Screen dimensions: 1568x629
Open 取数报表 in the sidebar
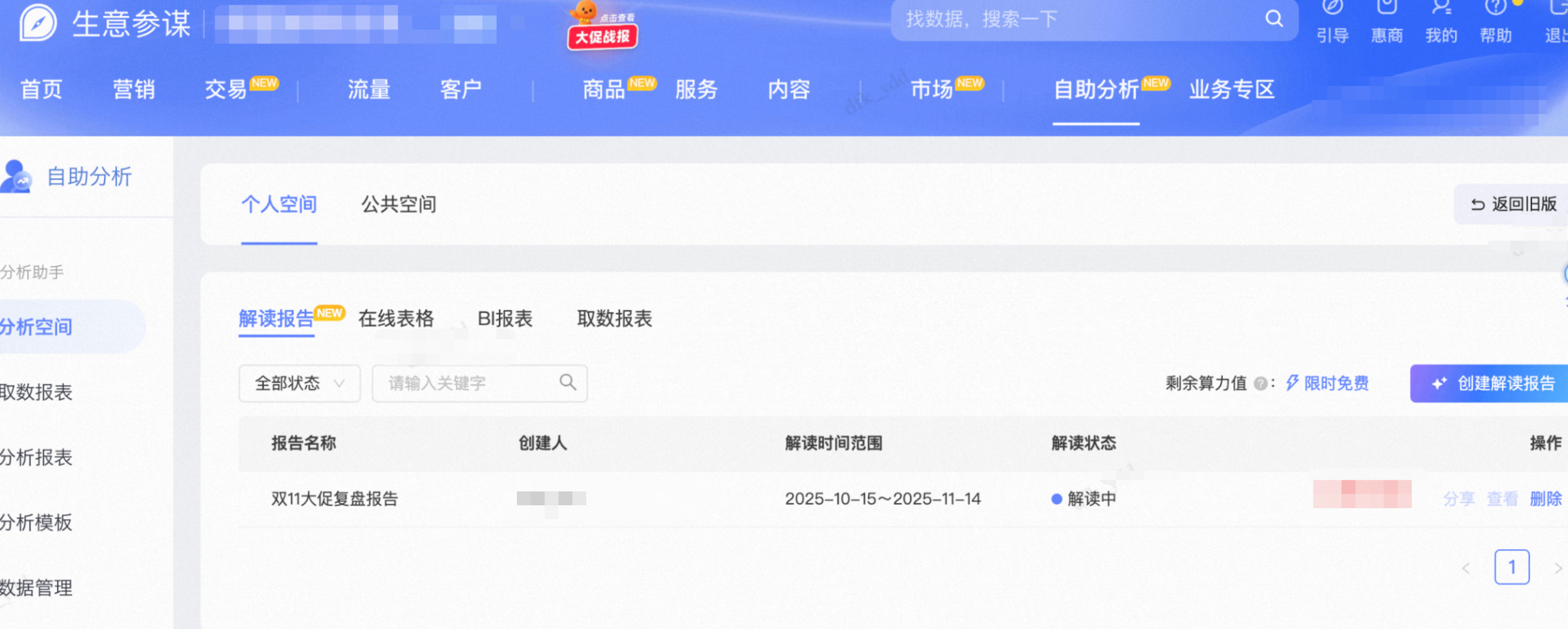tap(36, 392)
